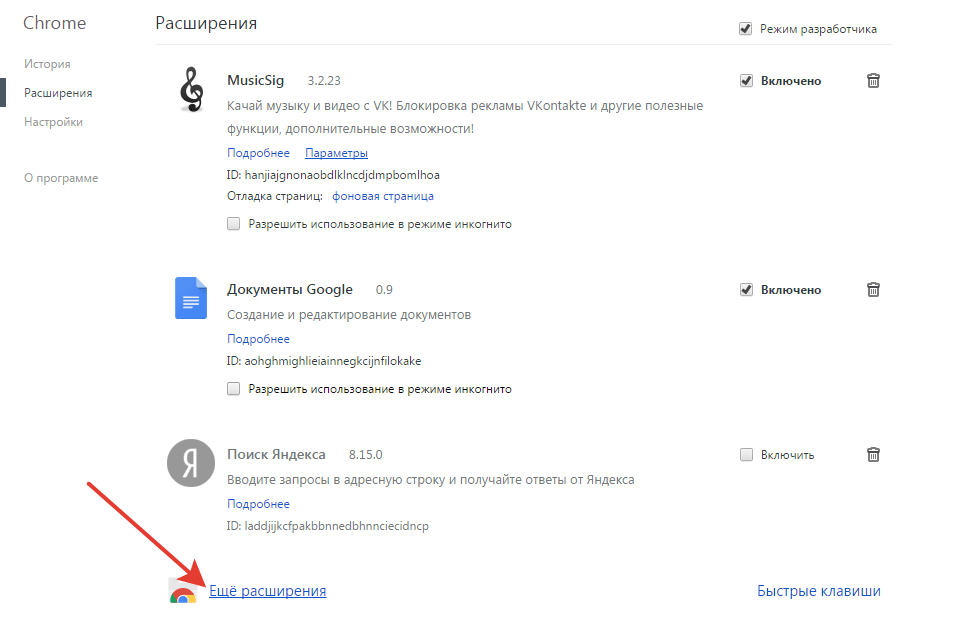Open фоновая страница debug link
Viewport: 964px width, 635px height.
[x=383, y=196]
